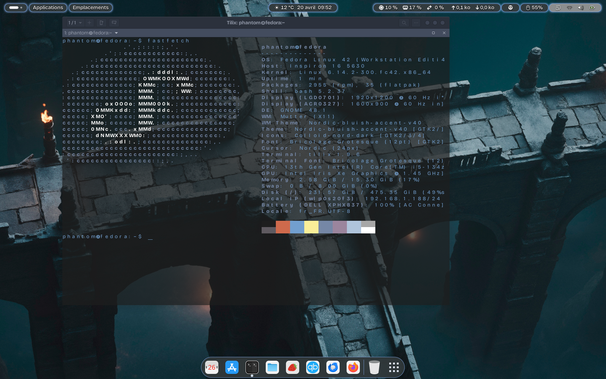Close the terminal pane with the x icon
This screenshot has height=379, width=606.
tap(444, 33)
